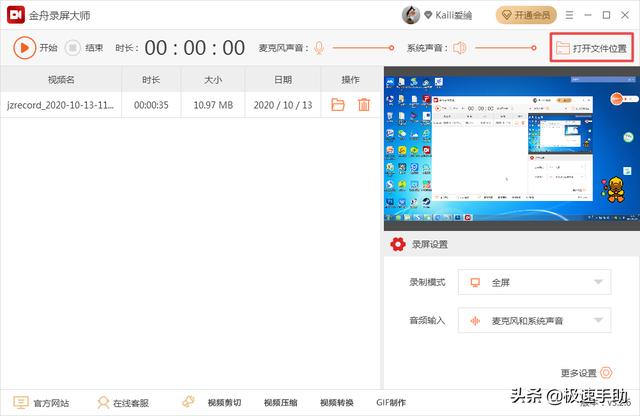The width and height of the screenshot is (640, 416).
Task: Click the person icon beside 在线客服
Action: click(x=103, y=403)
